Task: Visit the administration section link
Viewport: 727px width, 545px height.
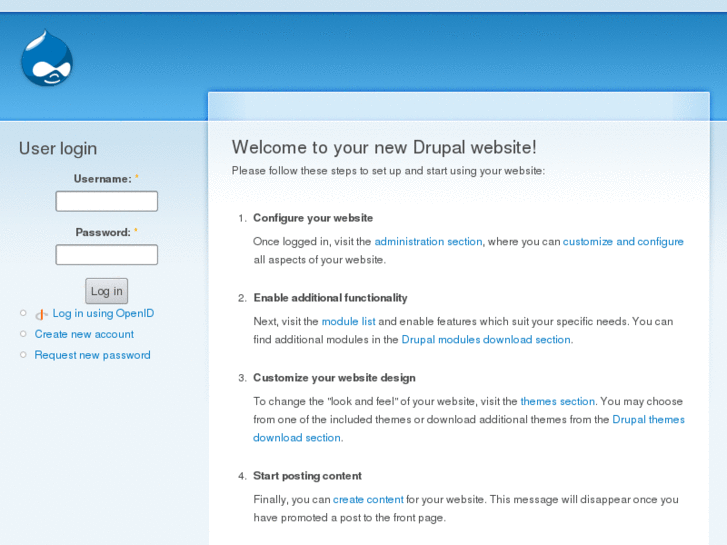Action: pyautogui.click(x=428, y=242)
